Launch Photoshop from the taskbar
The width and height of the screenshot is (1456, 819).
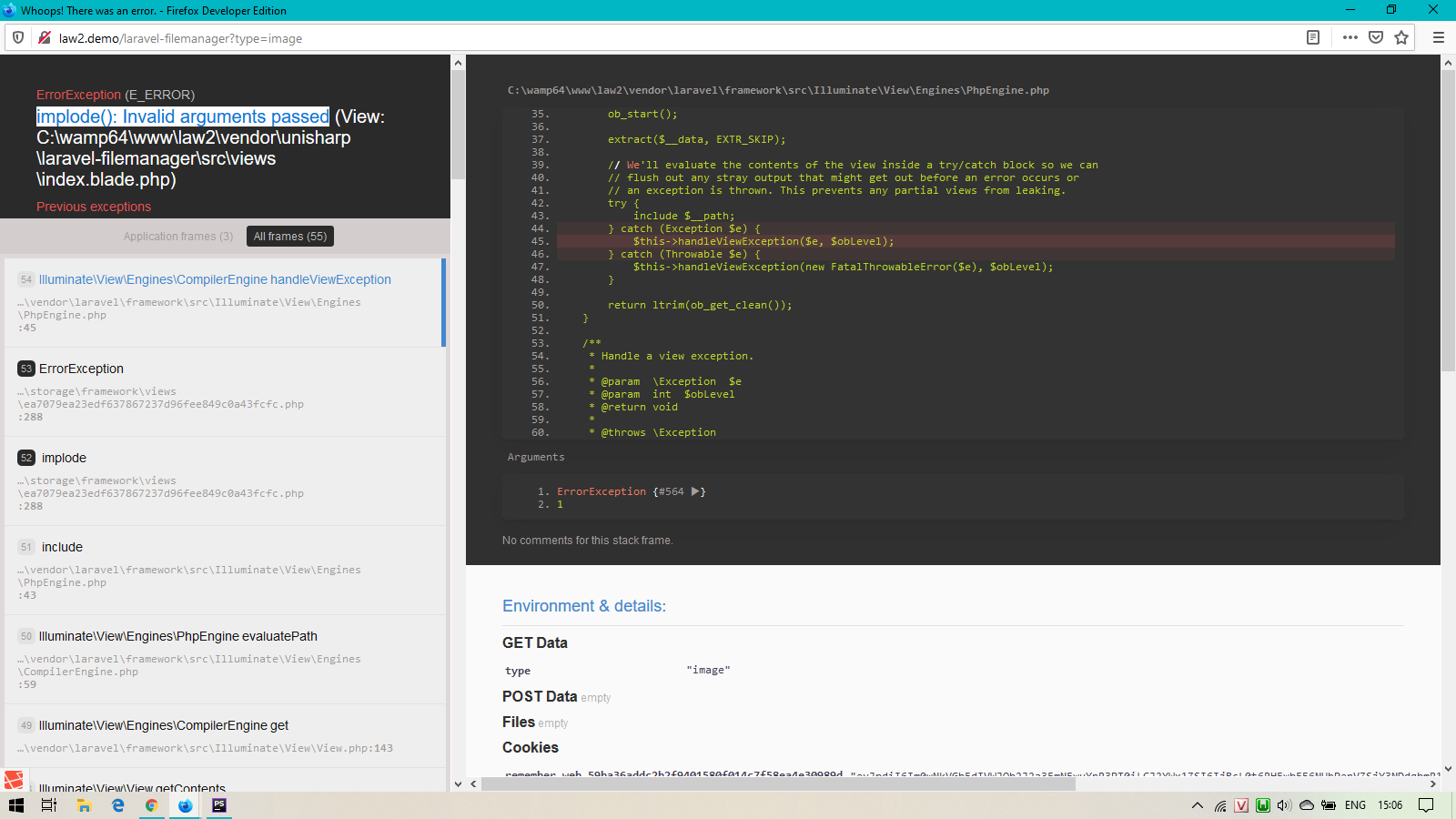pyautogui.click(x=218, y=805)
